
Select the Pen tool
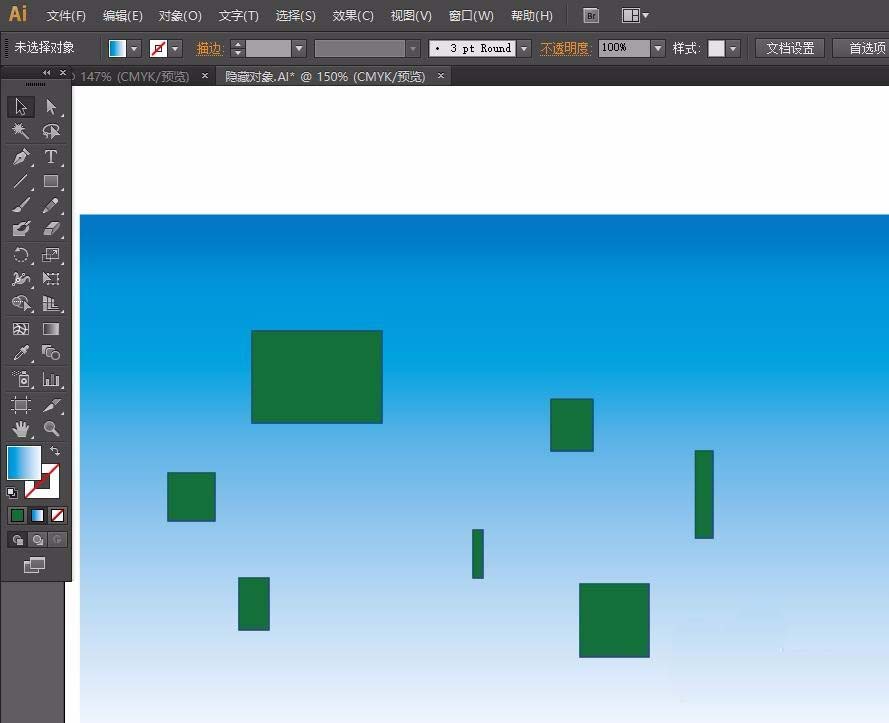pos(21,157)
